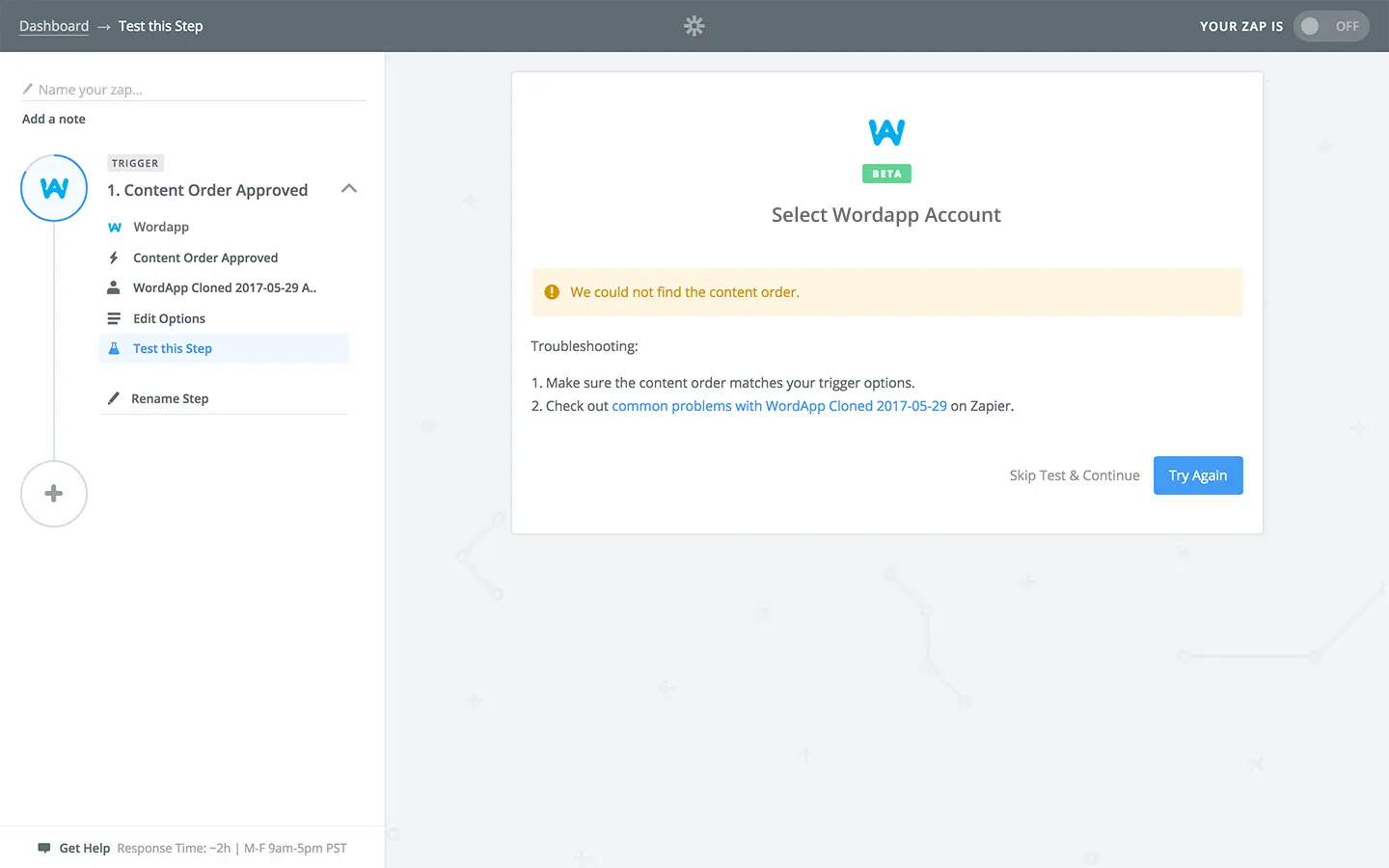The width and height of the screenshot is (1389, 868).
Task: Click the TRIGGER label tag
Action: tap(135, 163)
